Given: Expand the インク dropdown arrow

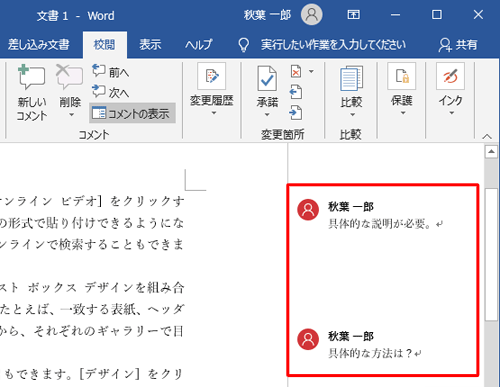Looking at the screenshot, I should click(452, 113).
